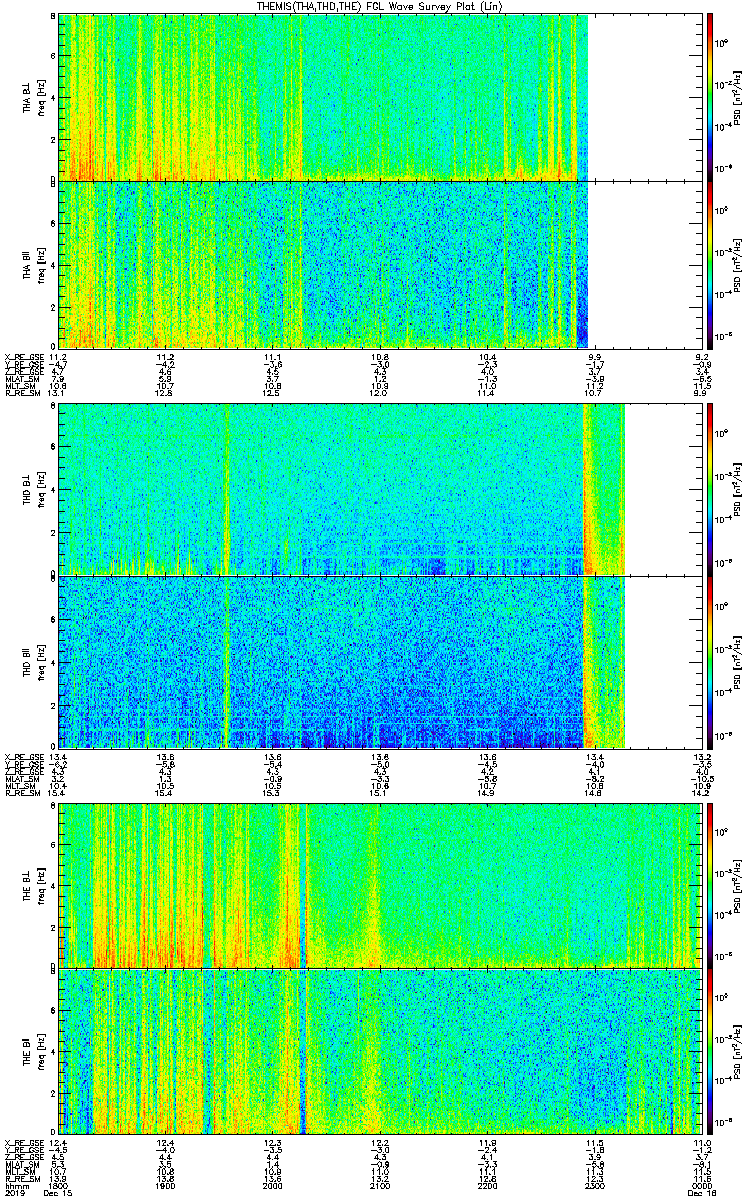Click THD R_RE_SM value 14.2

[x=700, y=794]
